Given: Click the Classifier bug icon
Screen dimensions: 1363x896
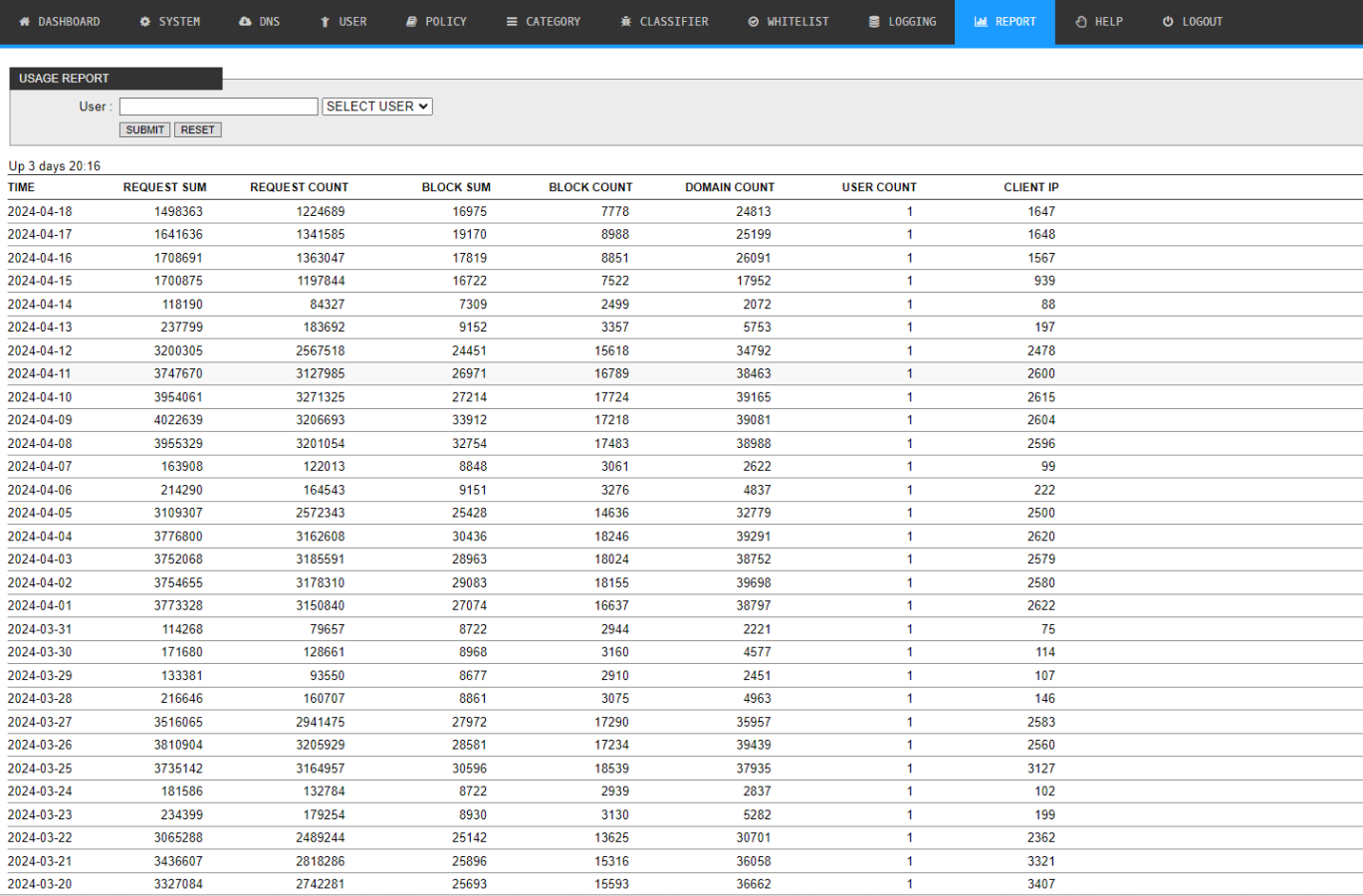Looking at the screenshot, I should point(625,22).
